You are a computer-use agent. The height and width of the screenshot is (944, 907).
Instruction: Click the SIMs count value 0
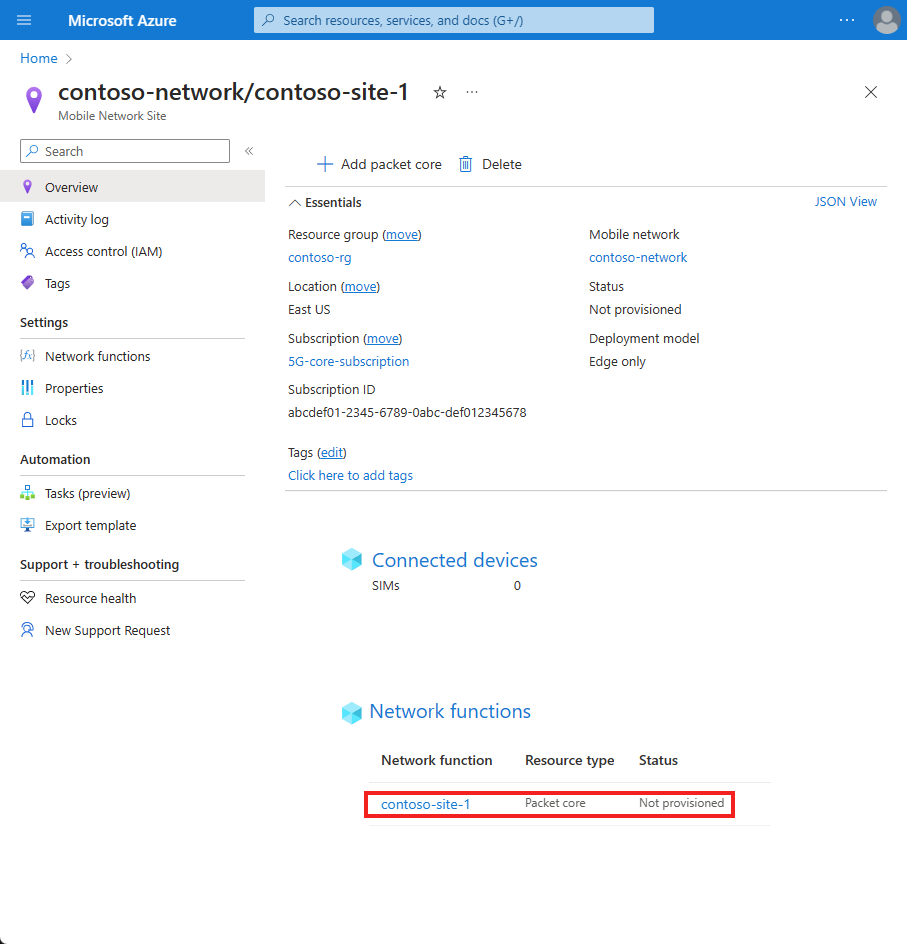pos(517,586)
